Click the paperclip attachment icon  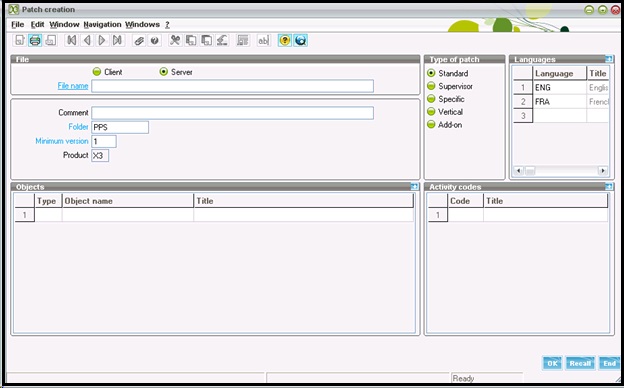tap(139, 40)
